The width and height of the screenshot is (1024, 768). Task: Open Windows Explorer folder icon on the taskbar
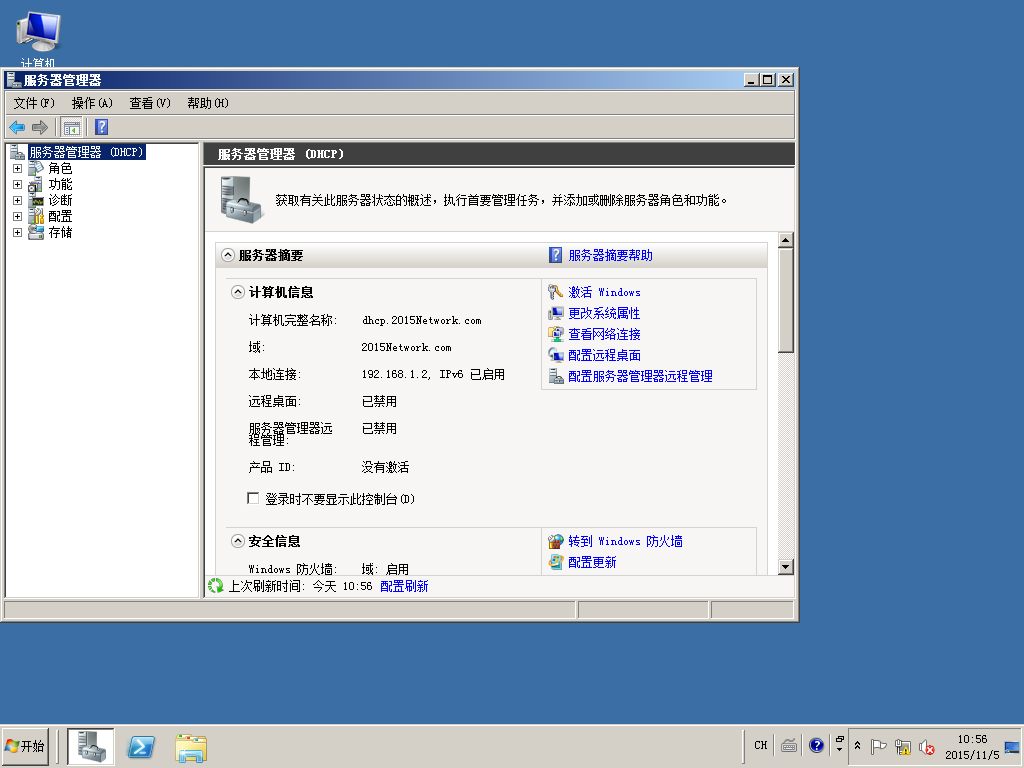pyautogui.click(x=191, y=748)
